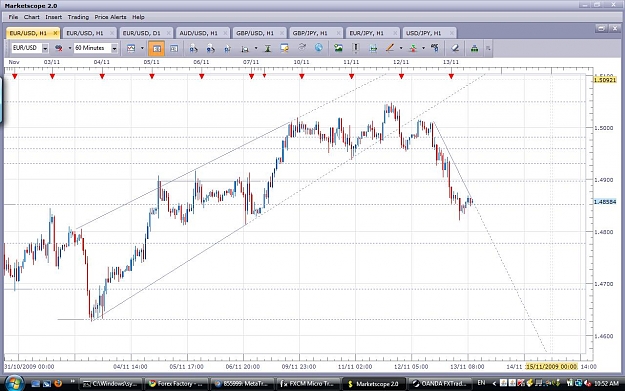The height and width of the screenshot is (391, 625).
Task: Close the EUR/USD, D1 tab
Action: (x=168, y=33)
